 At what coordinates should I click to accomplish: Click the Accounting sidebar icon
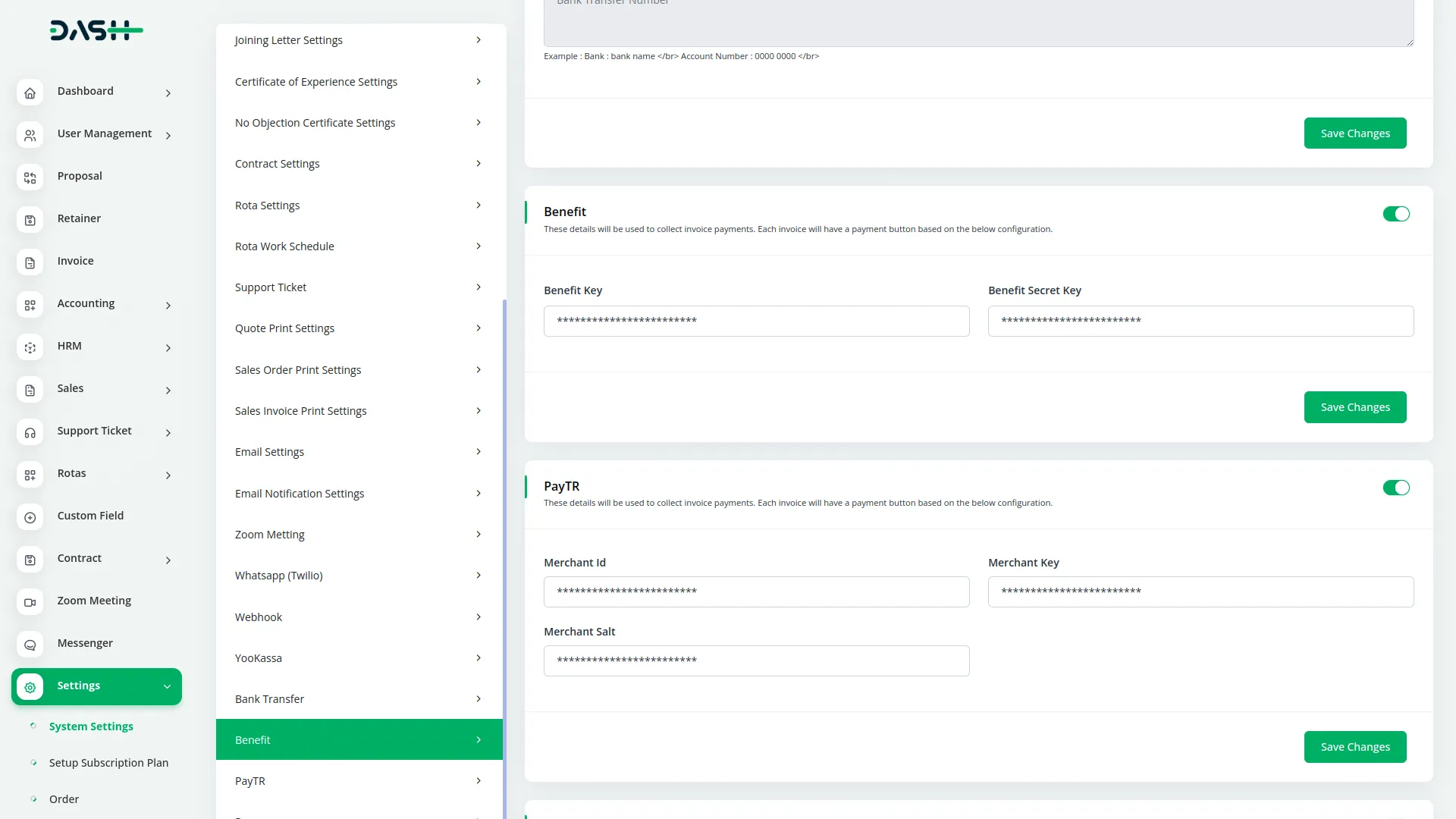(x=30, y=305)
